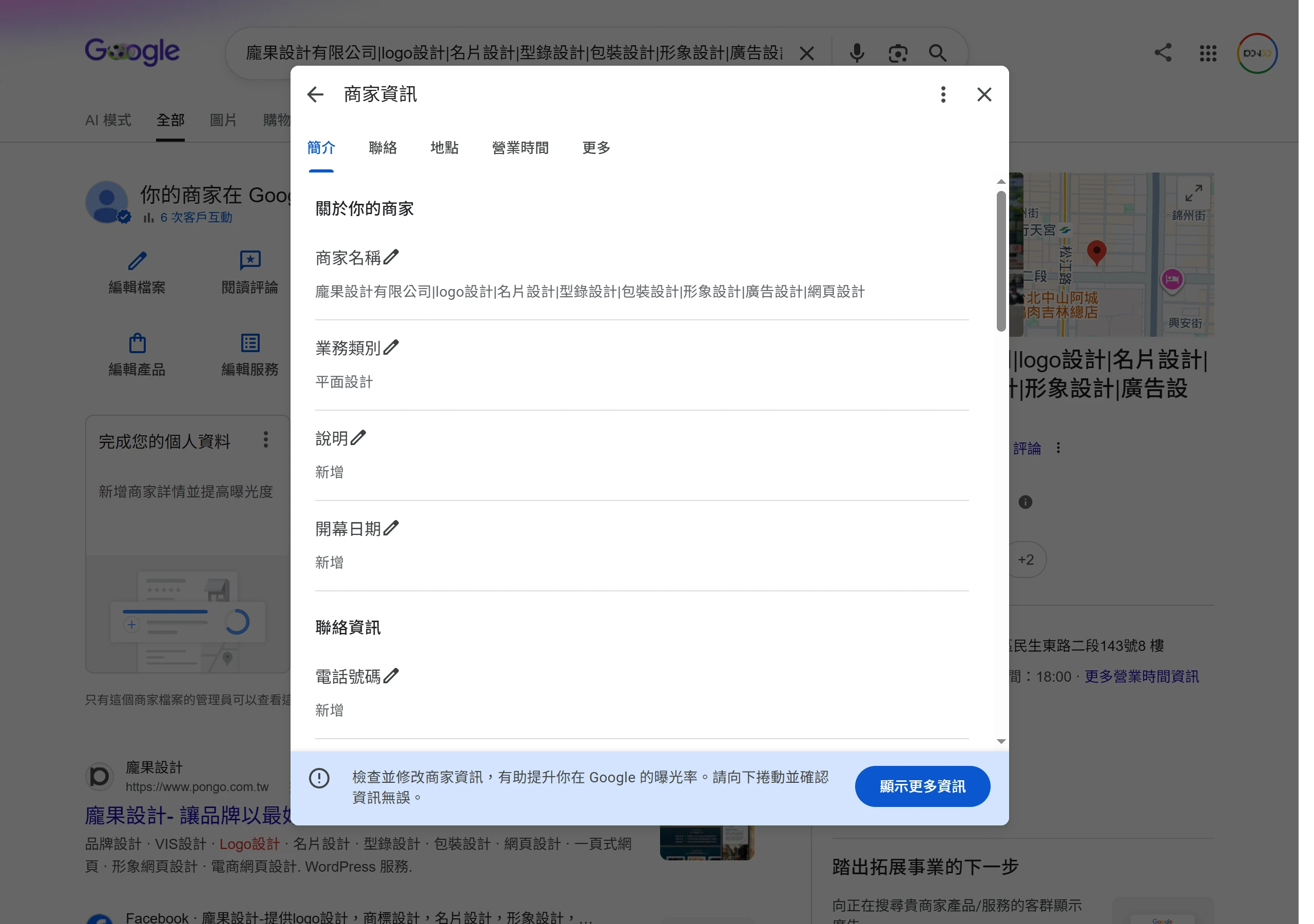1314x924 pixels.
Task: Switch to the 聯絡 tab
Action: coord(387,149)
